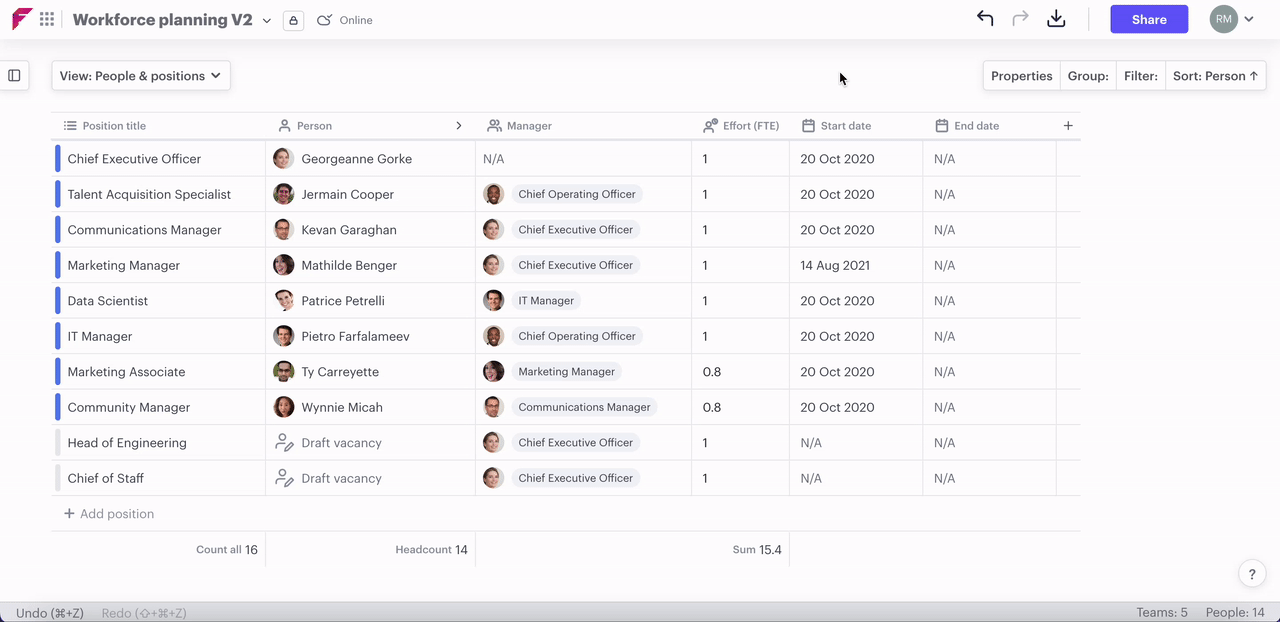Screen dimensions: 1280x622
Task: Open the People & positions view dropdown
Action: (141, 76)
